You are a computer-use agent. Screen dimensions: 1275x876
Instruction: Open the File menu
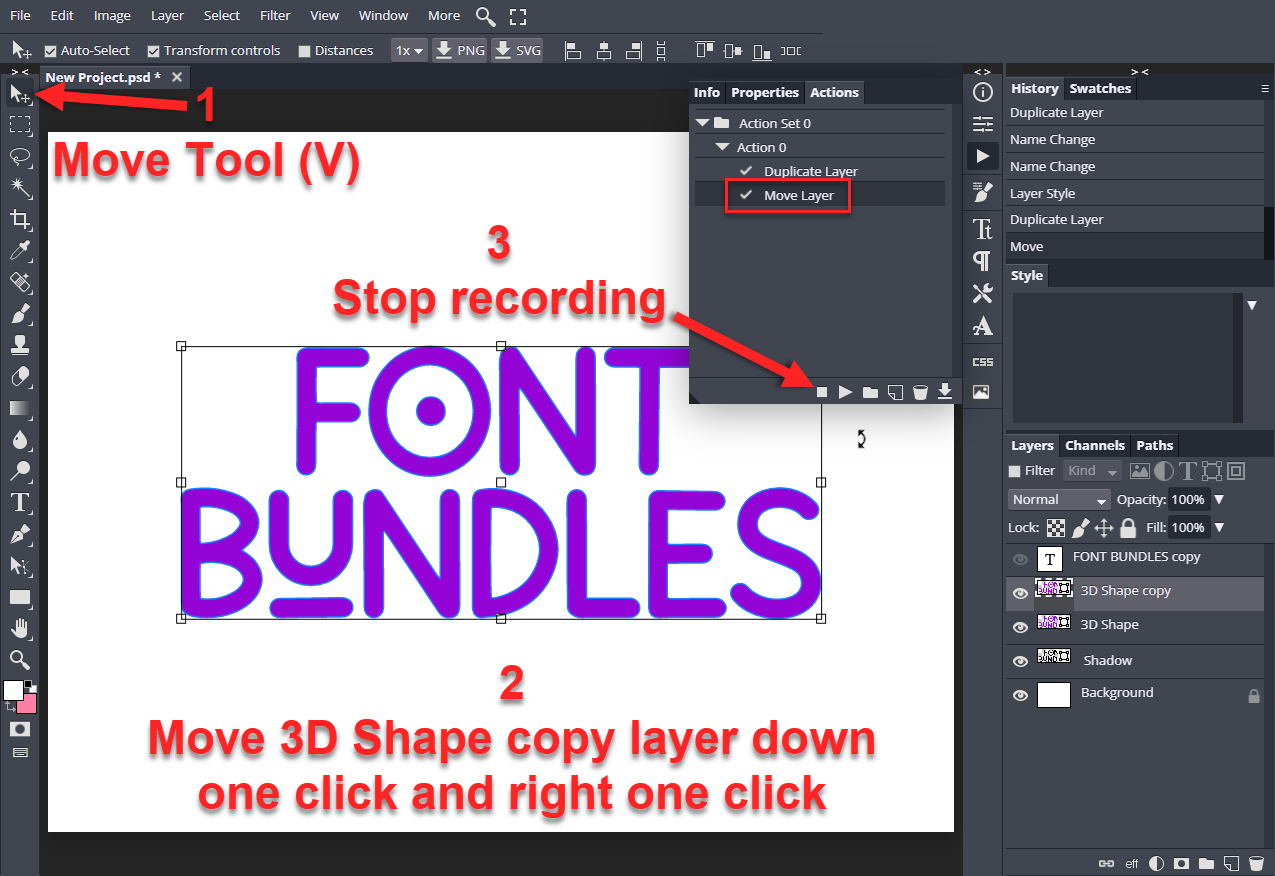pyautogui.click(x=20, y=15)
